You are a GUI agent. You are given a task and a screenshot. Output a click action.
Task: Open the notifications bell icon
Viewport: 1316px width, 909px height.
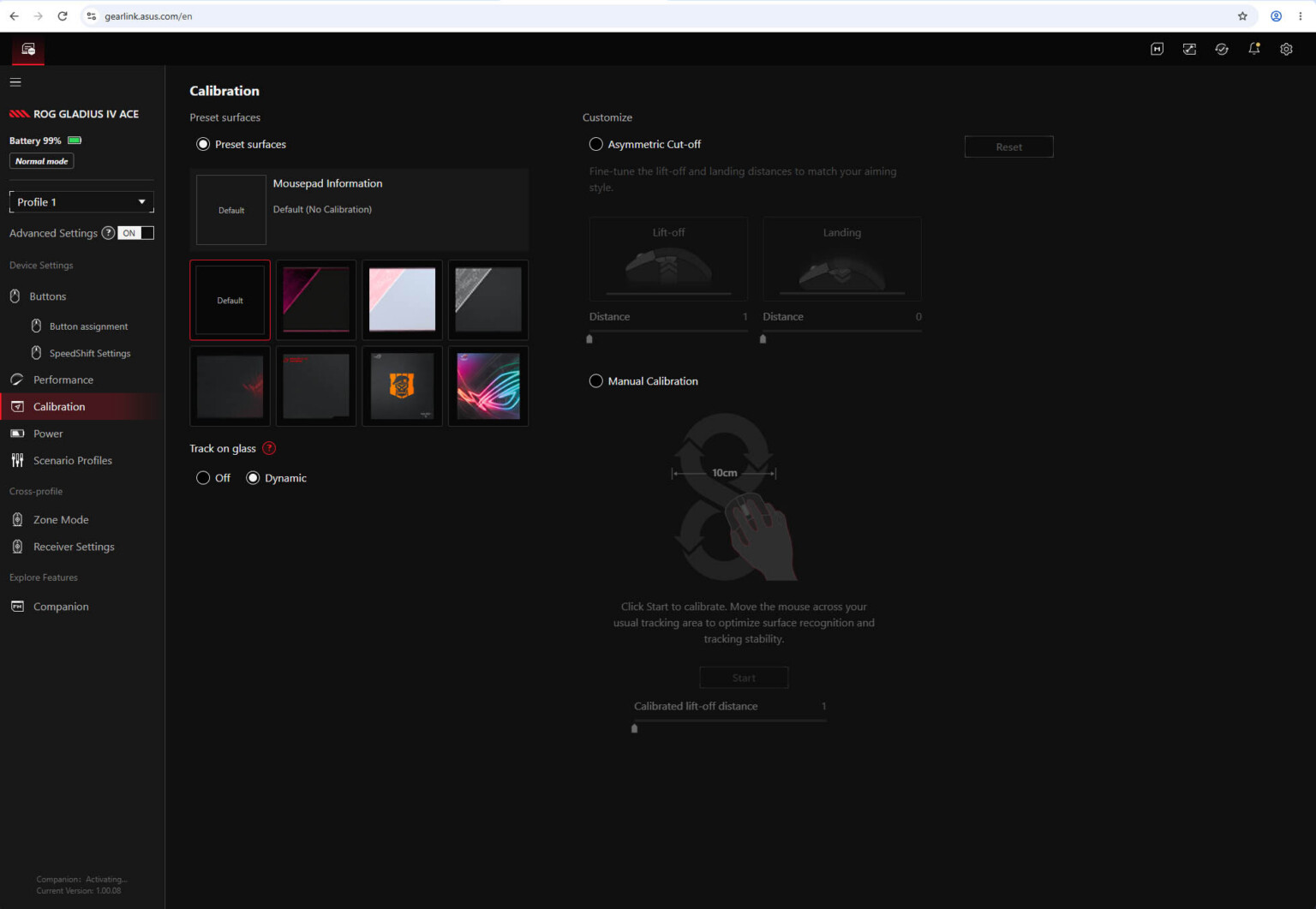[x=1254, y=50]
